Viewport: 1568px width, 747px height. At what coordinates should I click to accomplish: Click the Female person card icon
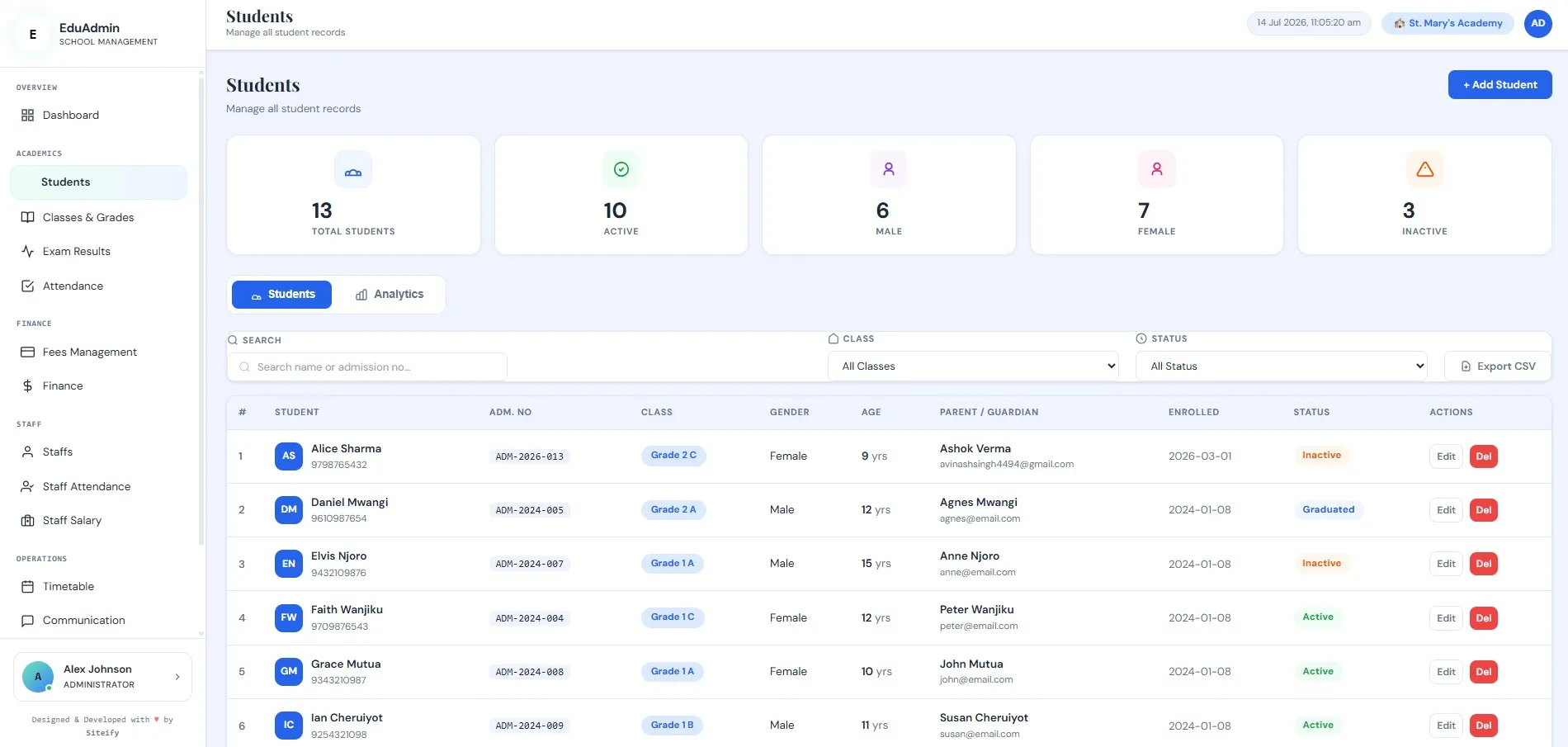tap(1157, 169)
